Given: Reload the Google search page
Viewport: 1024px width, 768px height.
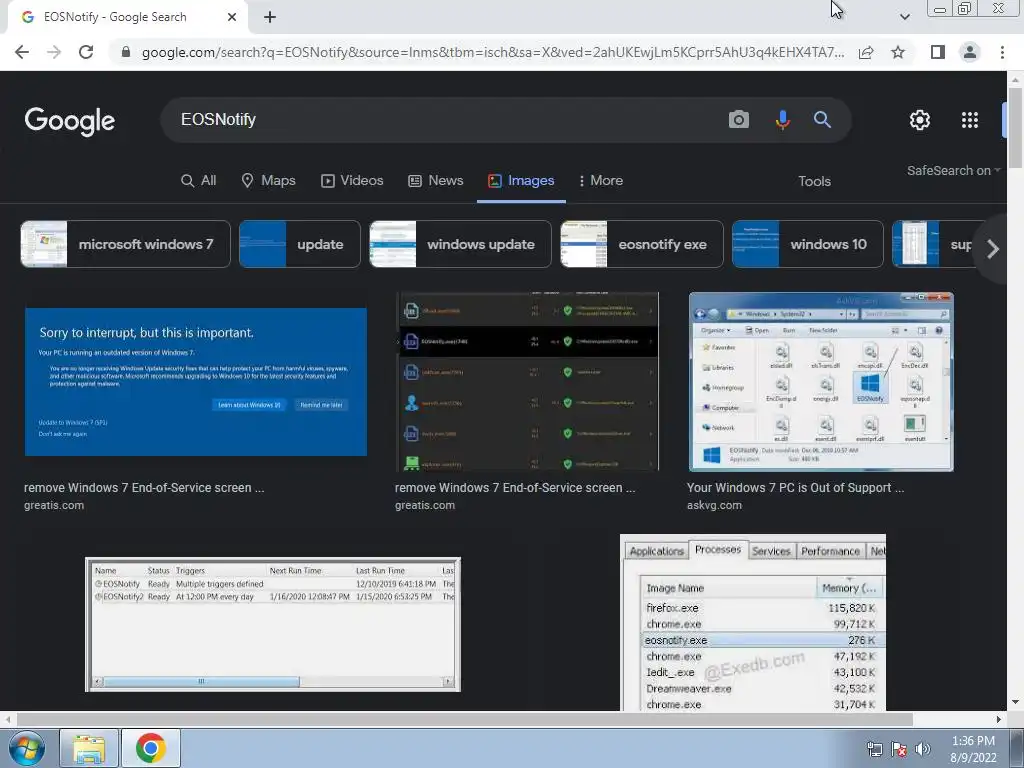Looking at the screenshot, I should [86, 52].
